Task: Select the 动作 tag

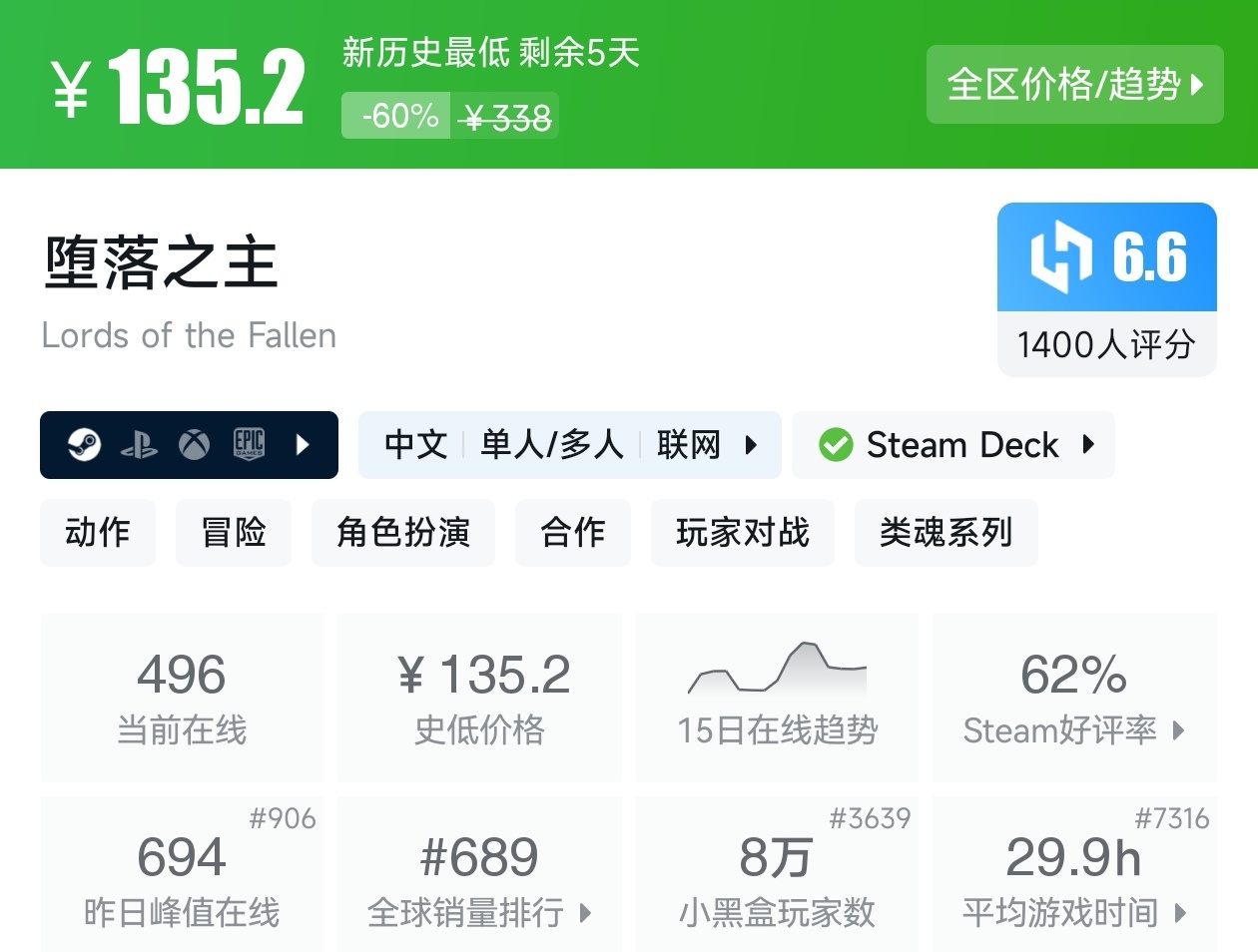Action: pyautogui.click(x=98, y=533)
